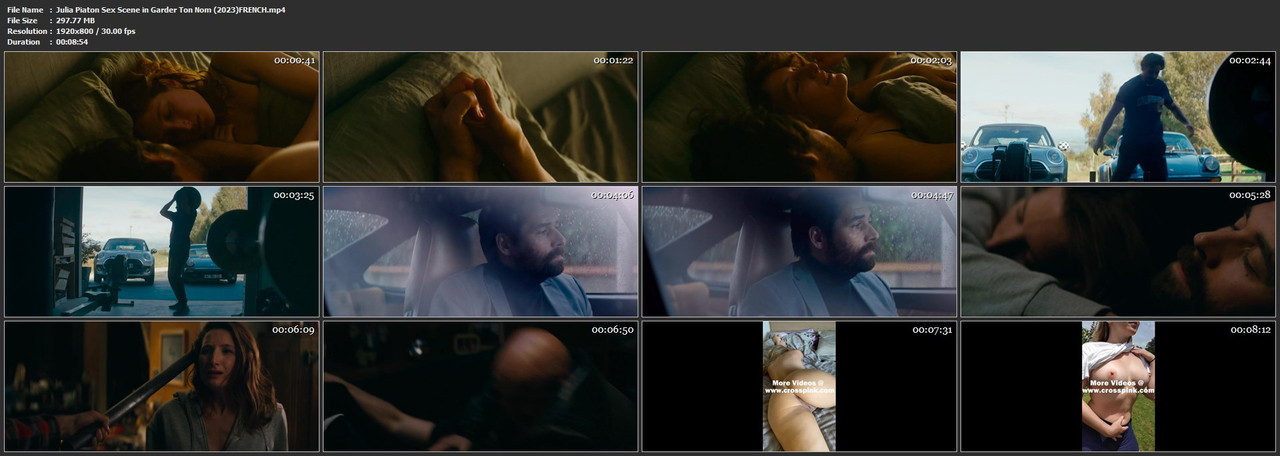
Task: Click the 'File Name' label in header
Action: point(26,9)
